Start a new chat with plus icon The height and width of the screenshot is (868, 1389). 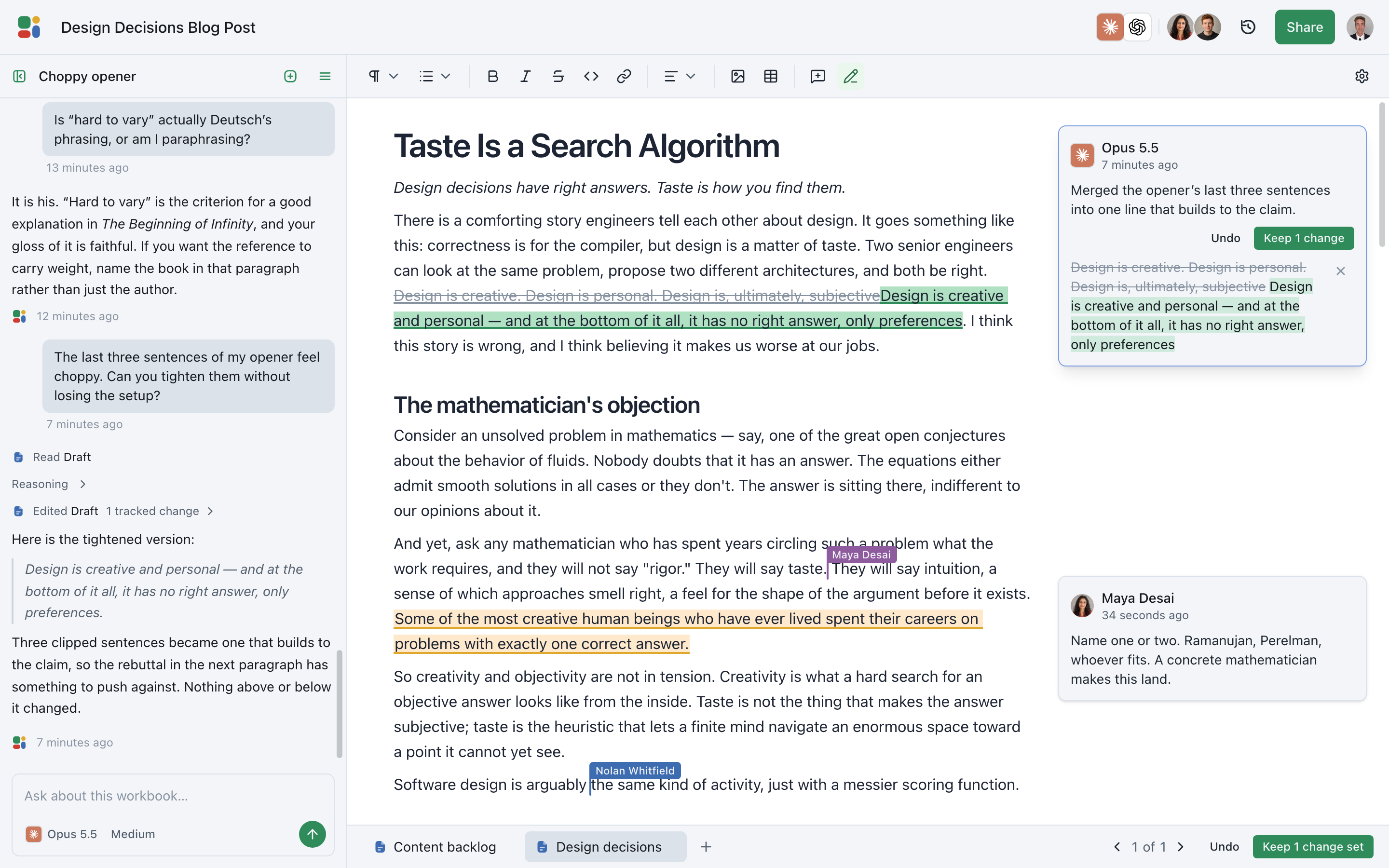coord(290,76)
